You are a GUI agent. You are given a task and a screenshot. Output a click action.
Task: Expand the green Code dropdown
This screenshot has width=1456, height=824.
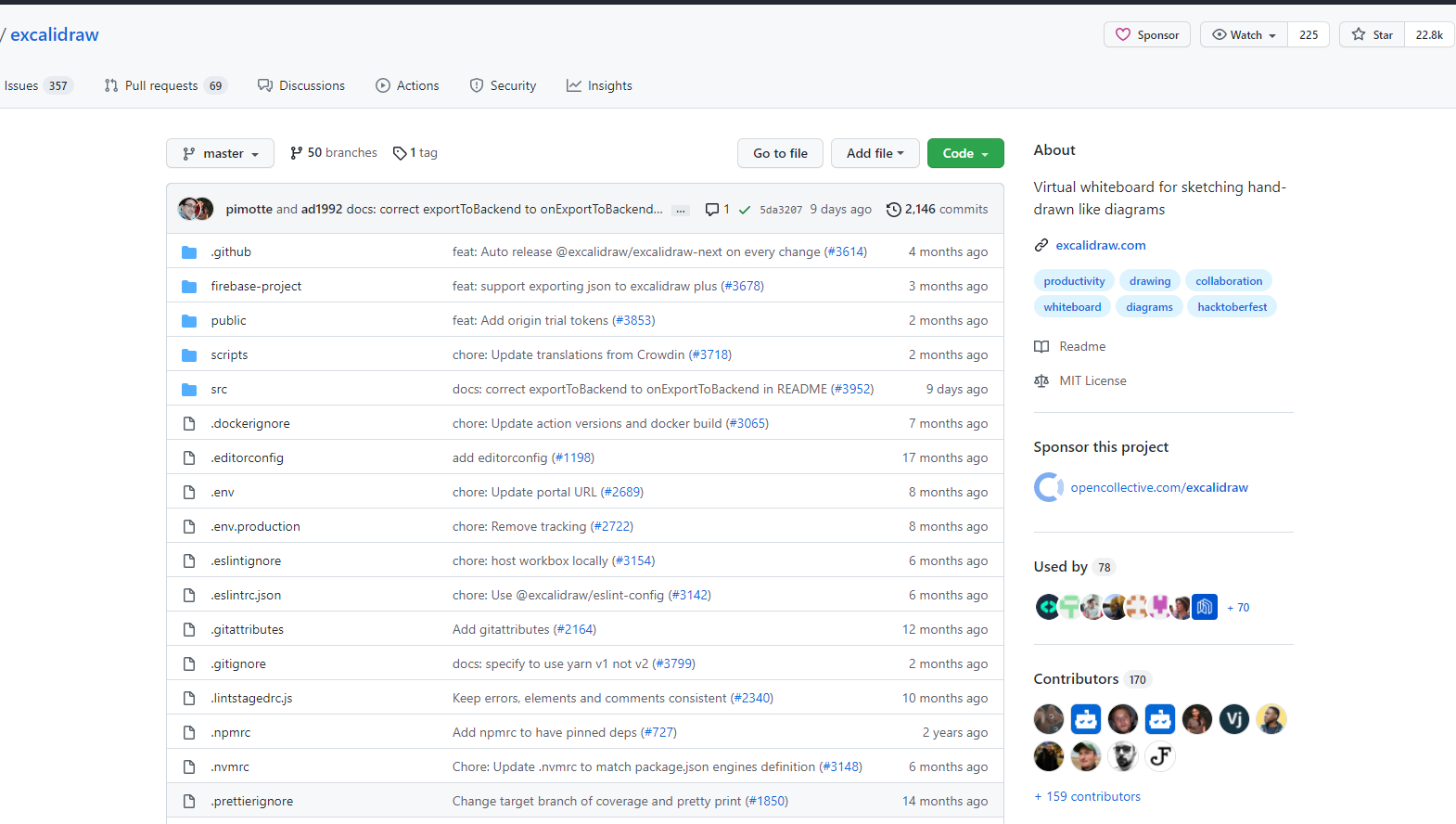[x=965, y=153]
